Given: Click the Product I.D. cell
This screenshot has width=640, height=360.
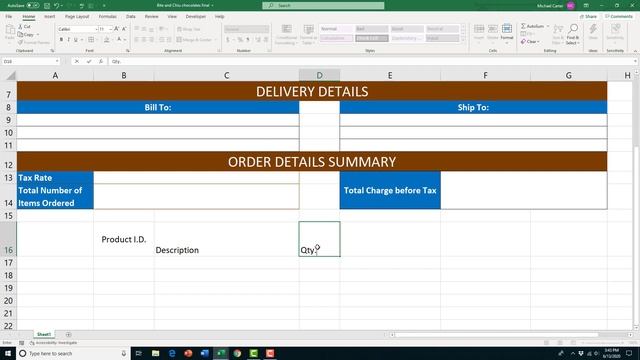Looking at the screenshot, I should pos(124,239).
